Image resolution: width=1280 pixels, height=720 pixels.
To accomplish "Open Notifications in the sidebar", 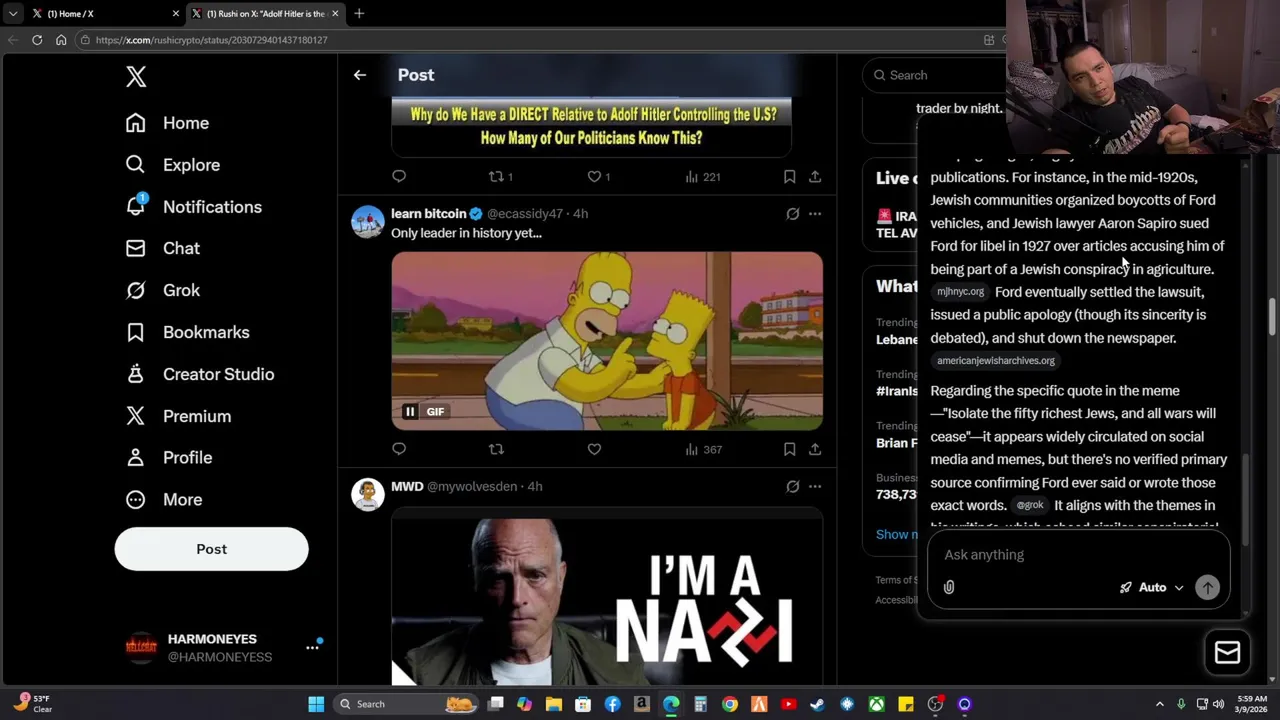I will click(193, 207).
